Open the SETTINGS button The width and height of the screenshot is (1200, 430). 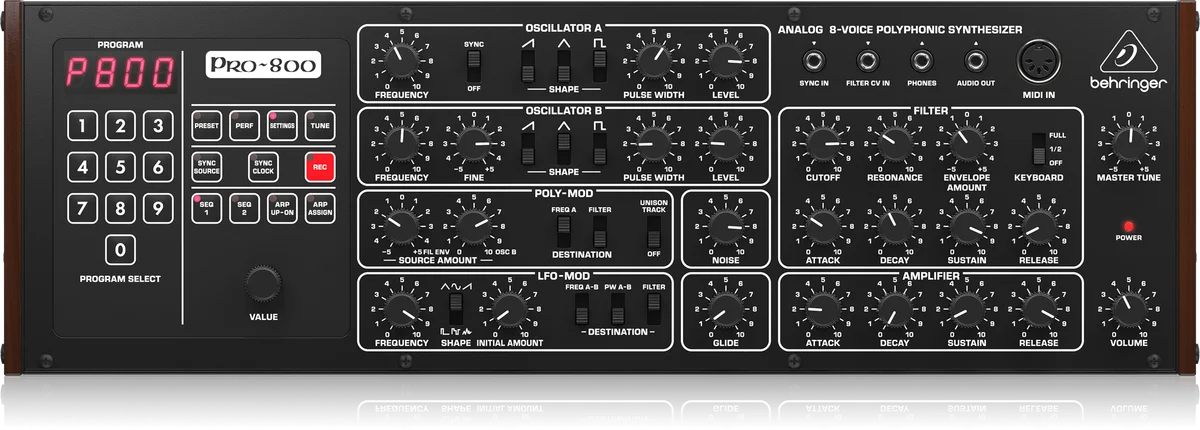[282, 124]
